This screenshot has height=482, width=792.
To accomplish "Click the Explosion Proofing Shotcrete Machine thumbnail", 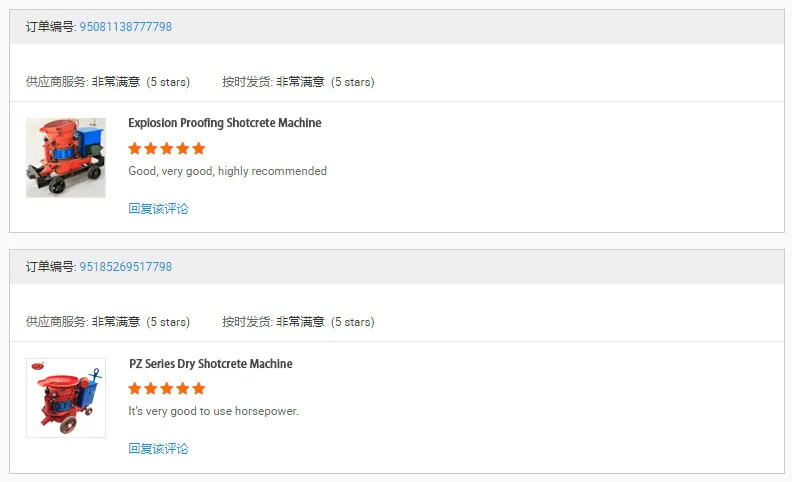I will click(x=66, y=157).
